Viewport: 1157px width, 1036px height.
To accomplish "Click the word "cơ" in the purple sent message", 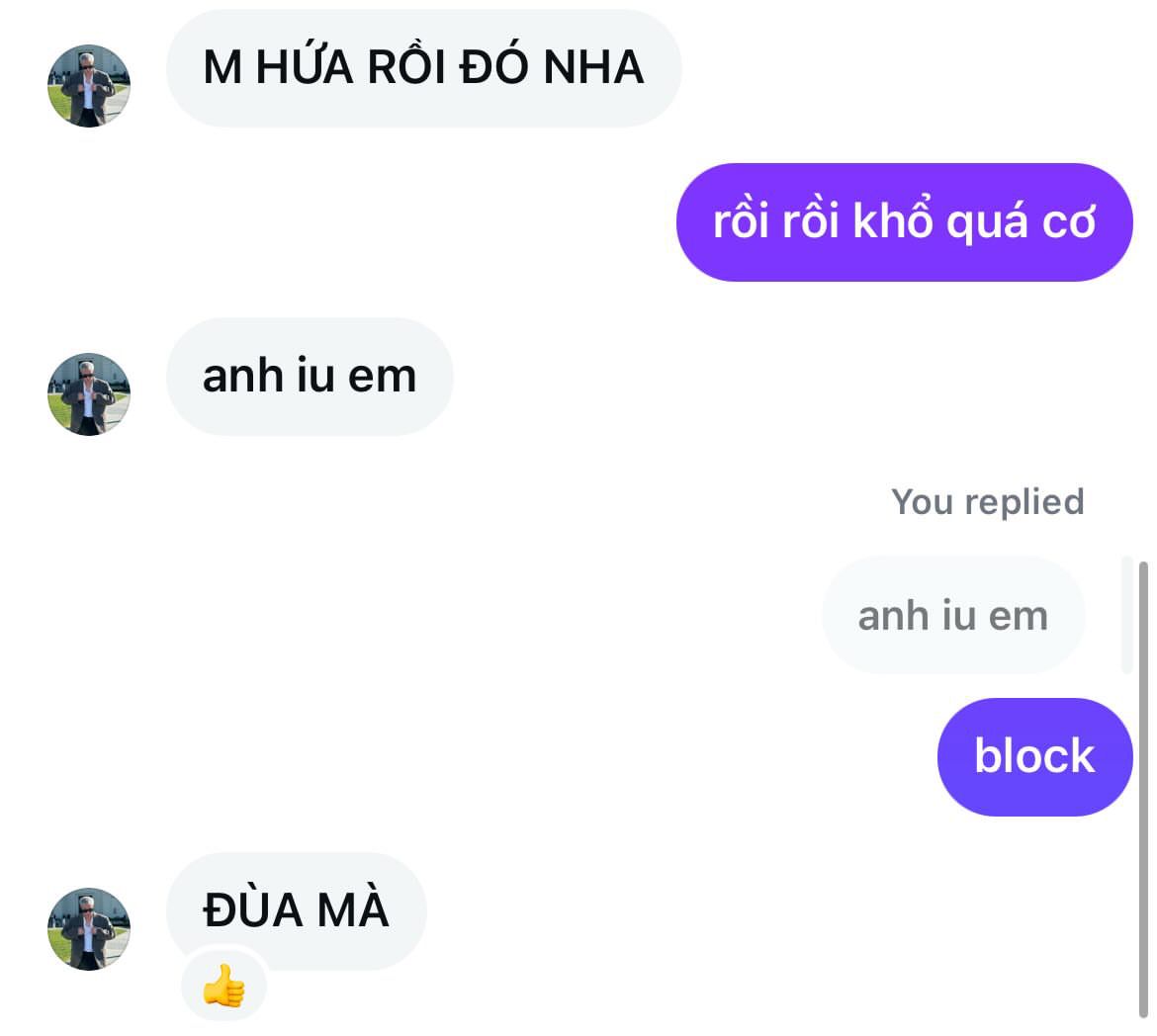I will [x=1068, y=222].
